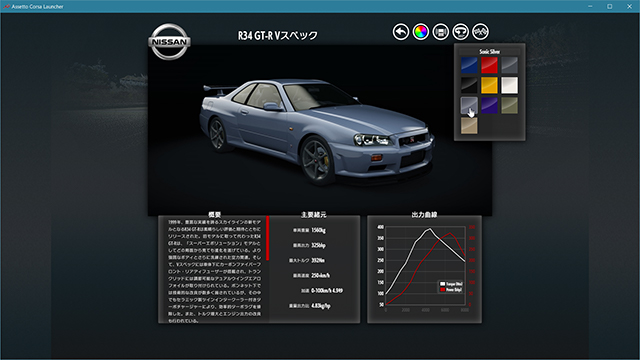The image size is (640, 360).
Task: Go back using the return arrow icon
Action: 401,32
